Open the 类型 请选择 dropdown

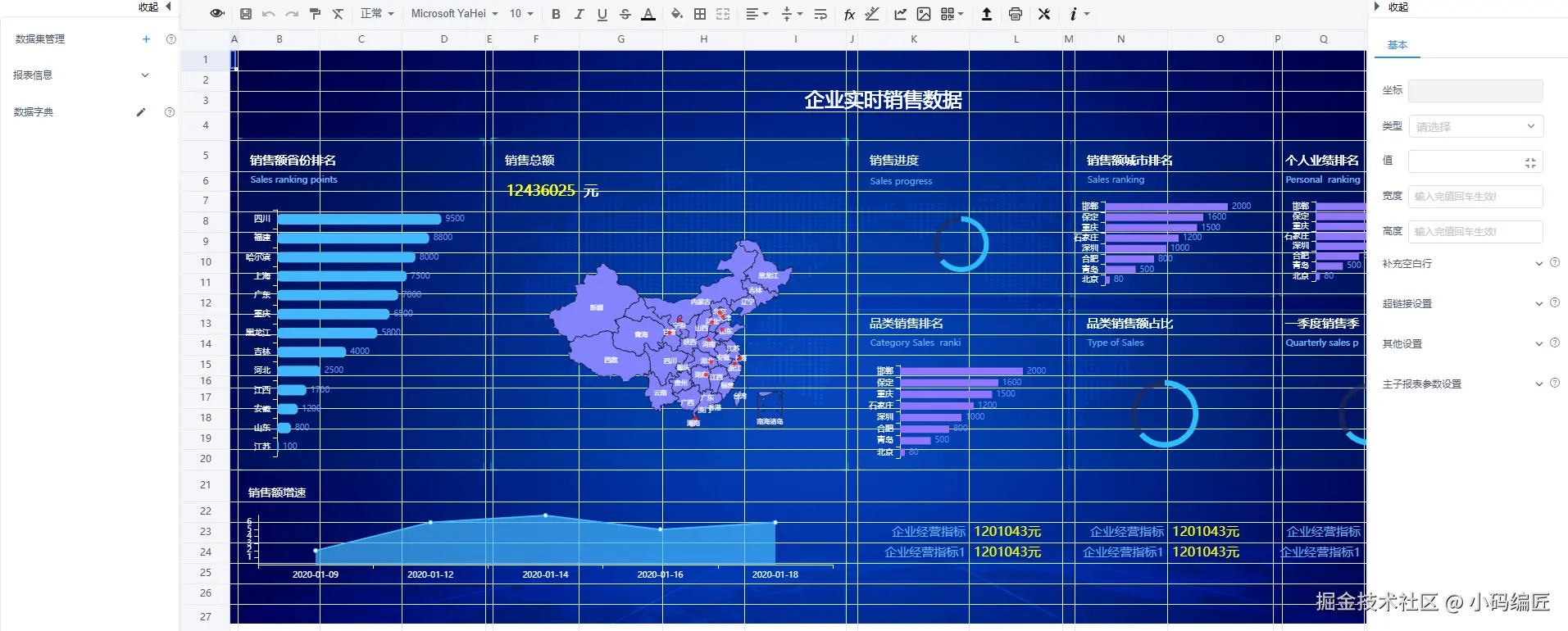click(1475, 126)
